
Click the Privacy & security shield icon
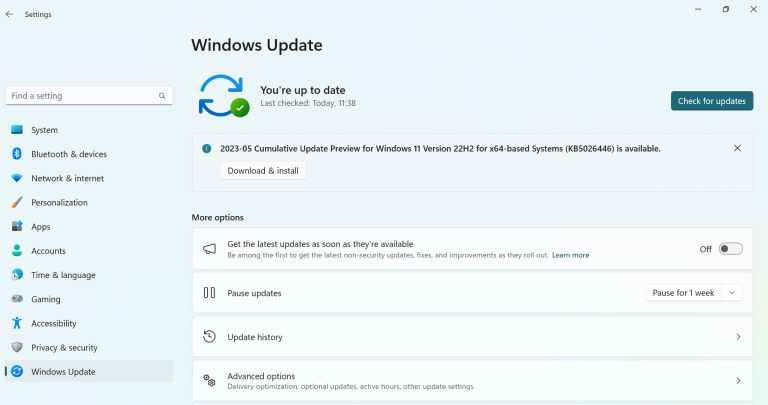tap(17, 347)
